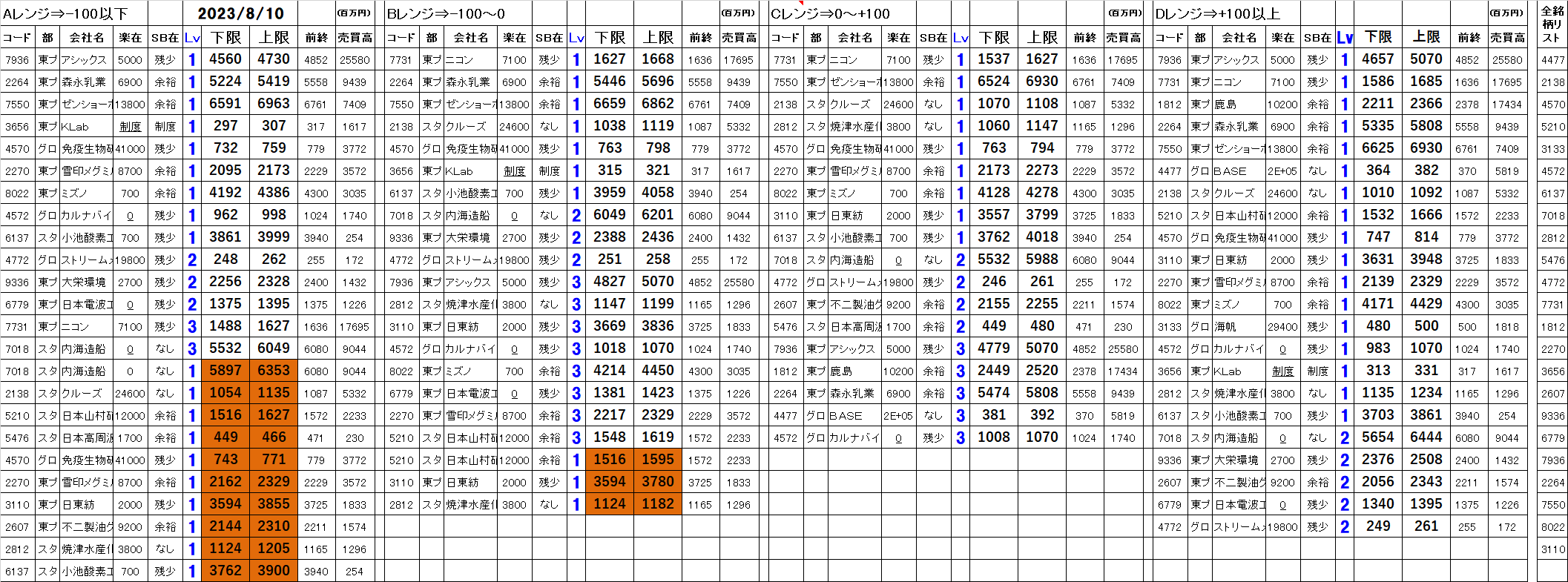1568x582 pixels.
Task: Select the B range value 4450
Action: point(658,371)
